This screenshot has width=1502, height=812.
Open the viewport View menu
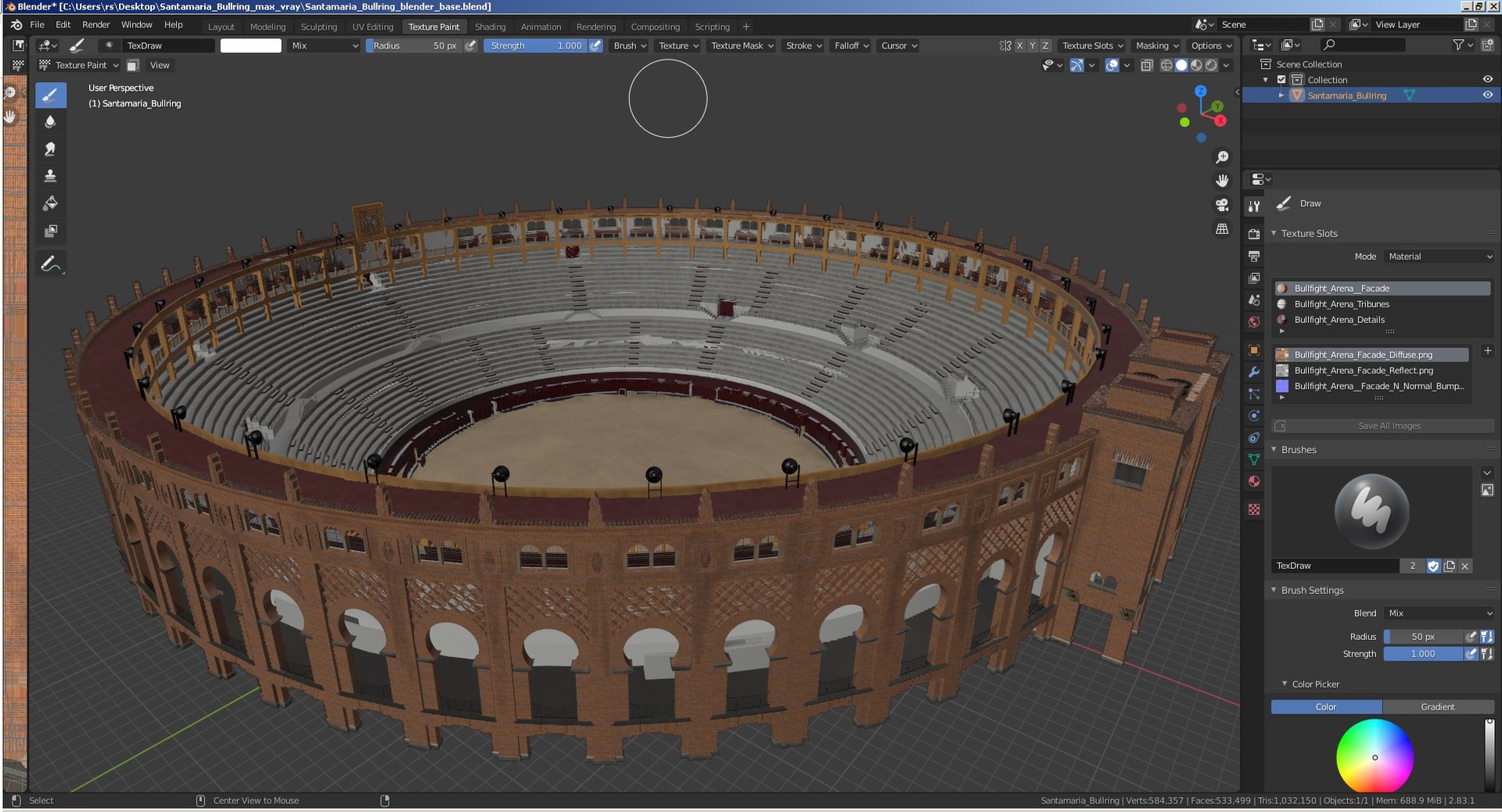160,66
